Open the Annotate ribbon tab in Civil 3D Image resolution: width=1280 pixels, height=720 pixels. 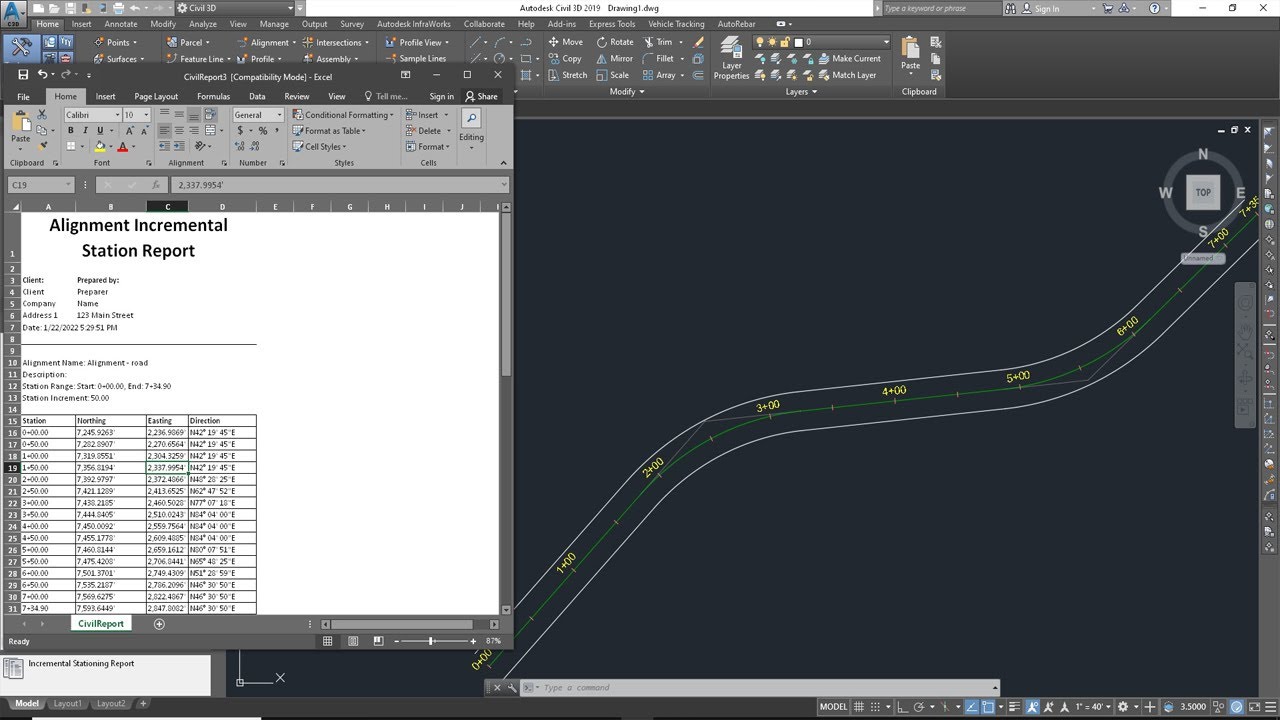click(x=121, y=24)
